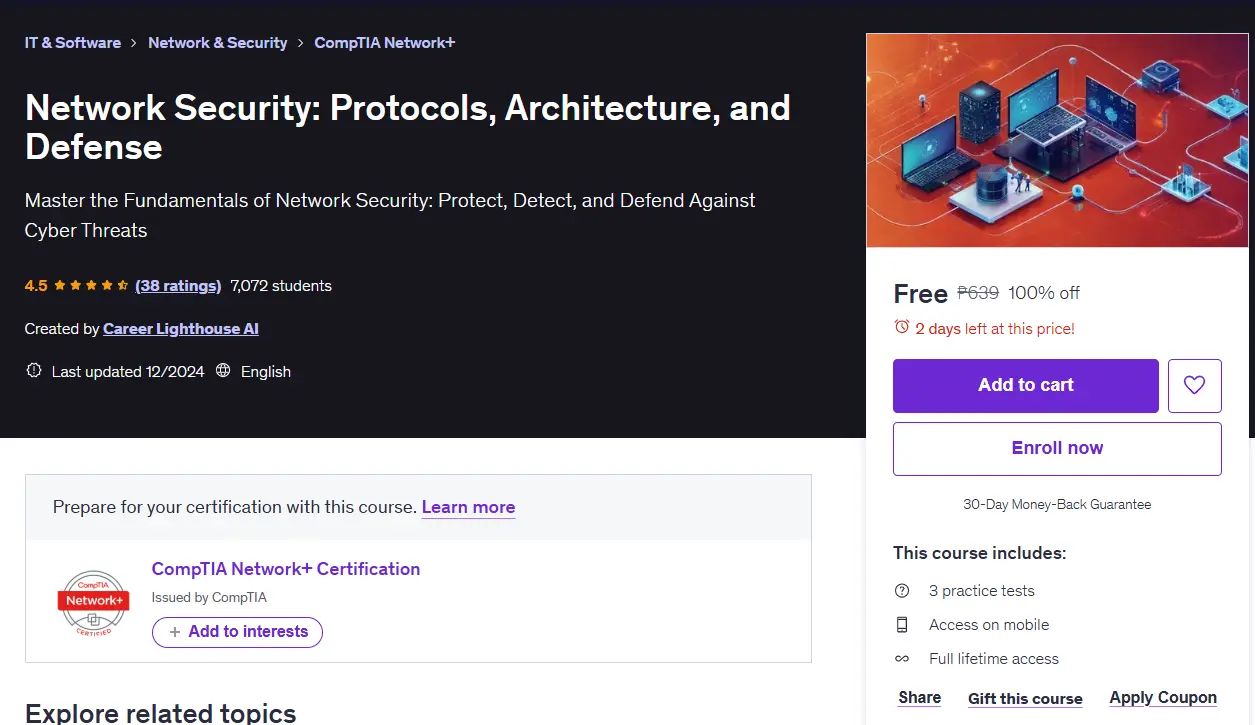The height and width of the screenshot is (725, 1255).
Task: Click 'Full lifetime access' text
Action: (x=994, y=659)
